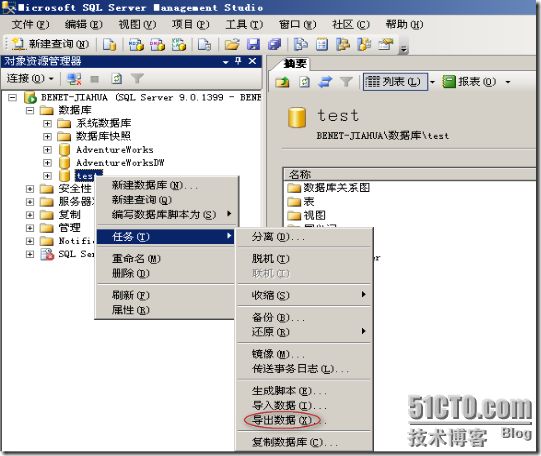Screen dimensions: 541x456
Task: Click the Filter funnel icon in Summary toolbar
Action: [x=346, y=82]
